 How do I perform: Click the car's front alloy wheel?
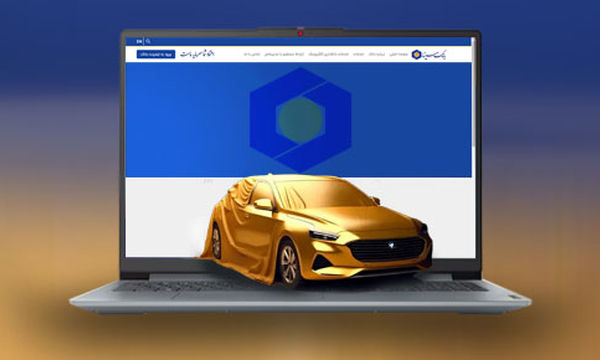(x=289, y=264)
